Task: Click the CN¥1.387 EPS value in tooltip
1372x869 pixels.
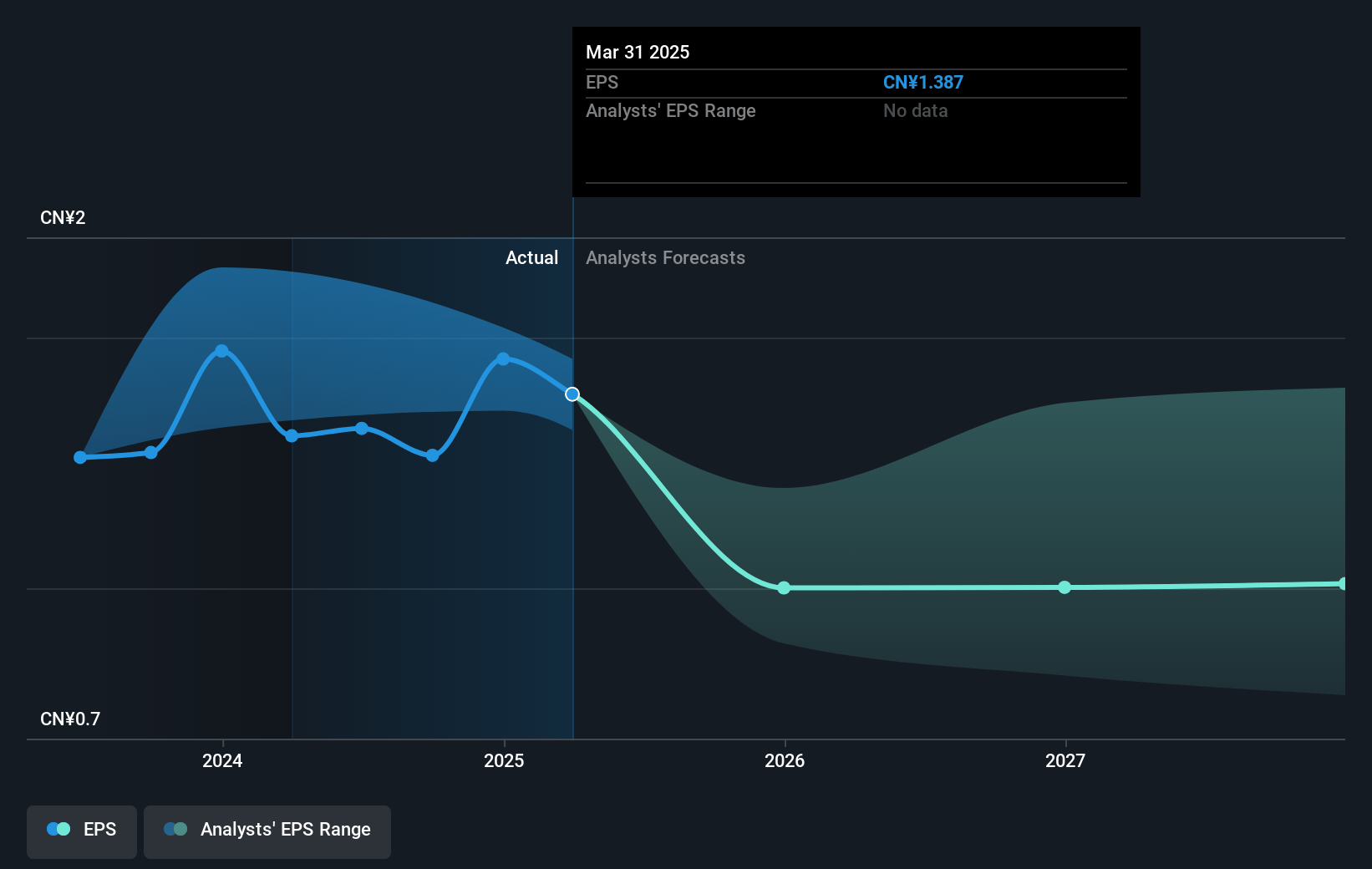Action: (x=923, y=83)
